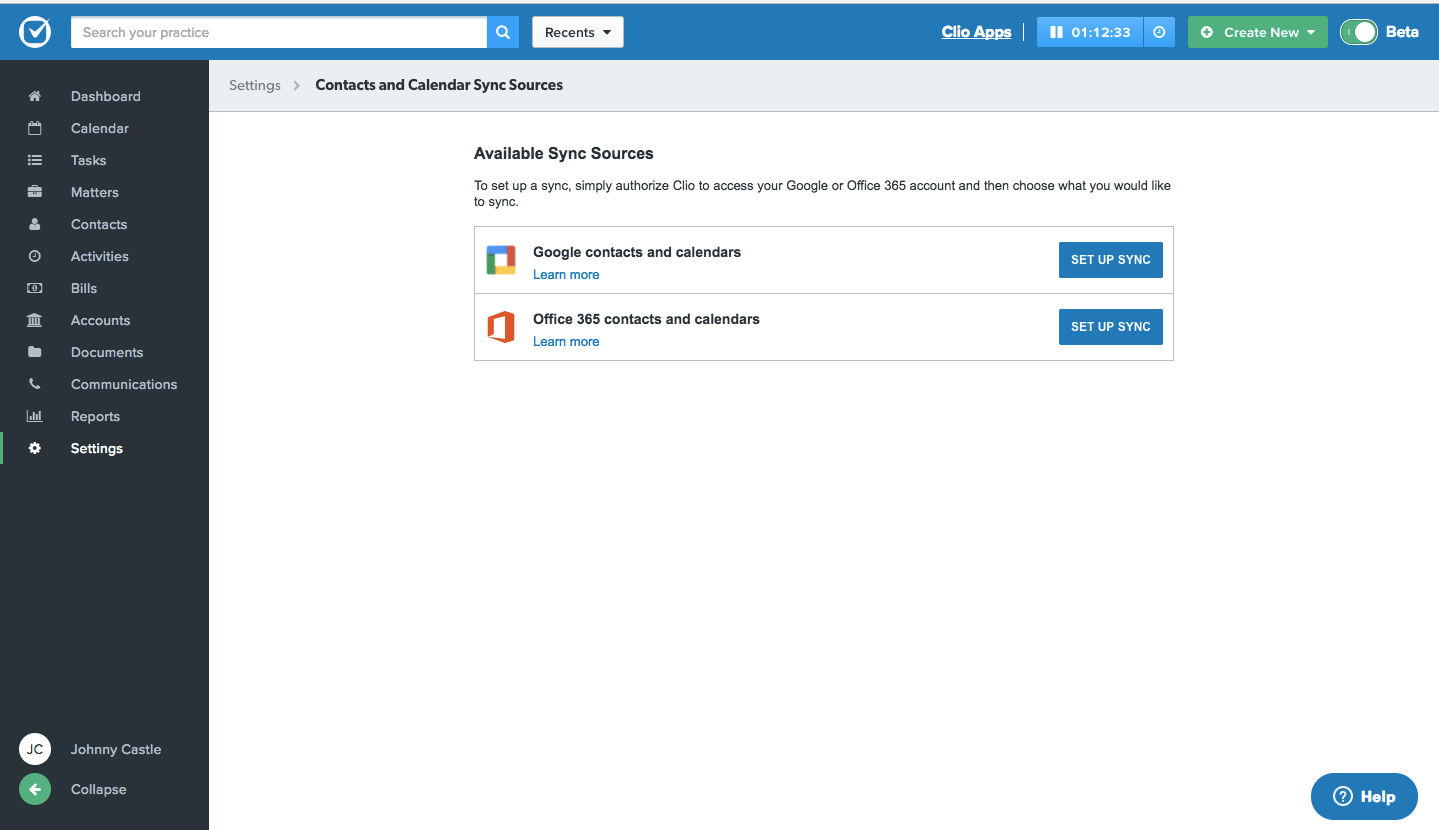
Task: Set up sync for Google contacts
Action: [x=1110, y=260]
